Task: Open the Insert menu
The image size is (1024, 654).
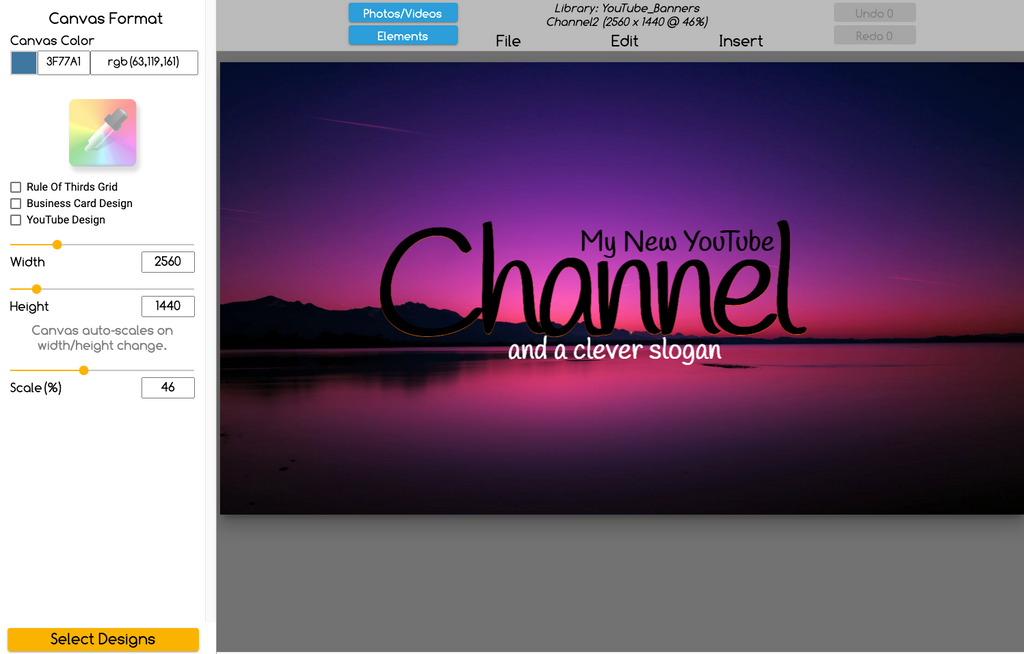Action: point(741,41)
